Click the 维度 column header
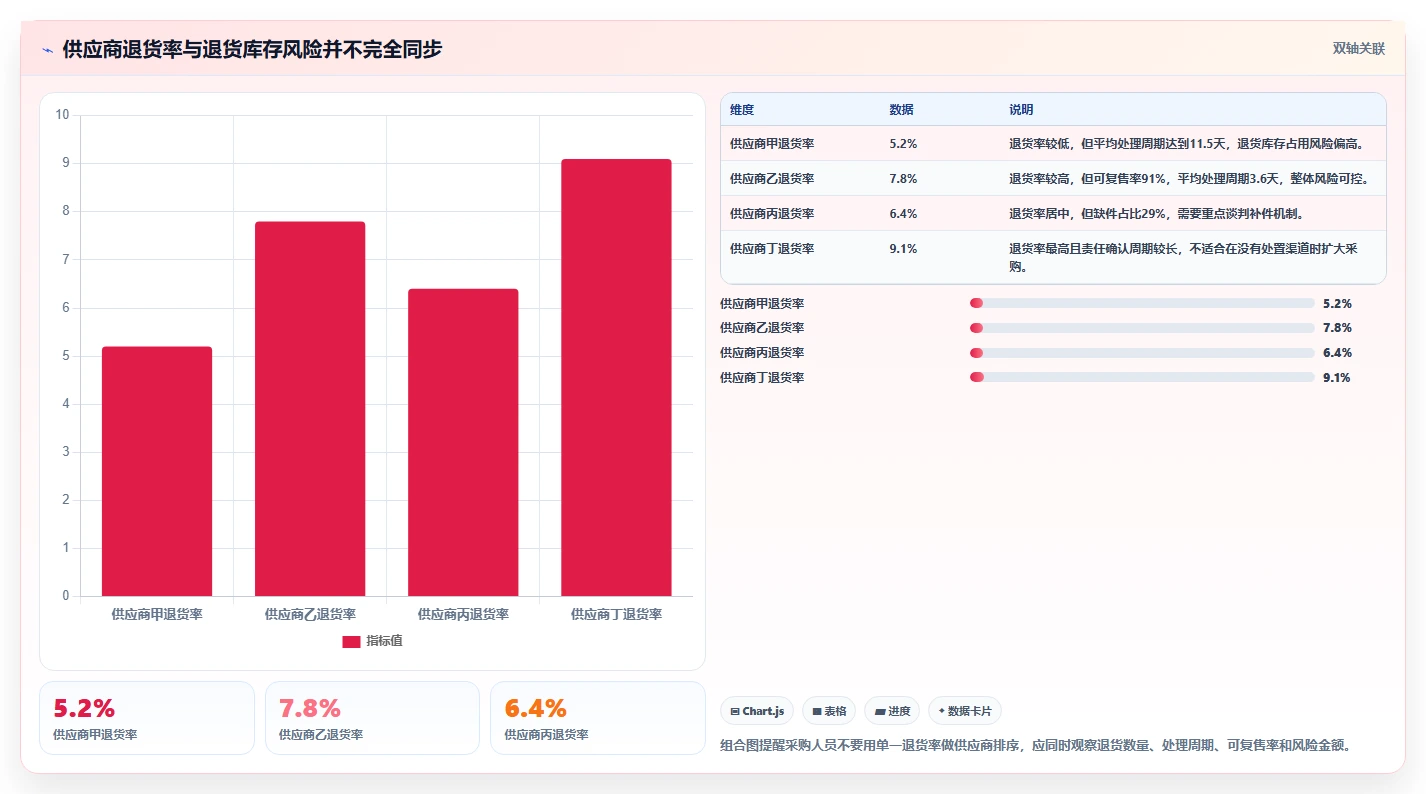The image size is (1426, 794). coord(742,110)
